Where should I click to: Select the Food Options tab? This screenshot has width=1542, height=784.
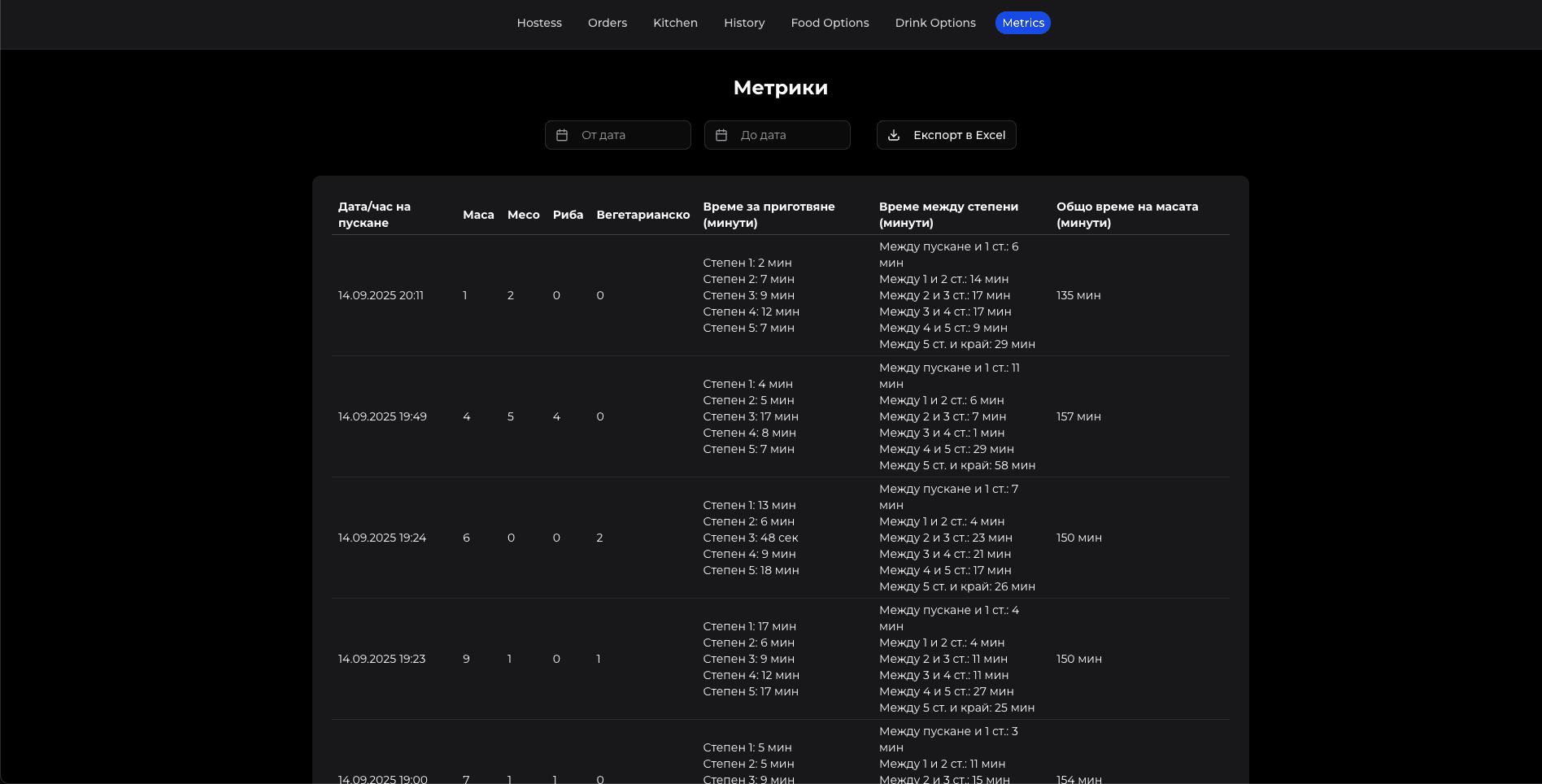pyautogui.click(x=830, y=23)
